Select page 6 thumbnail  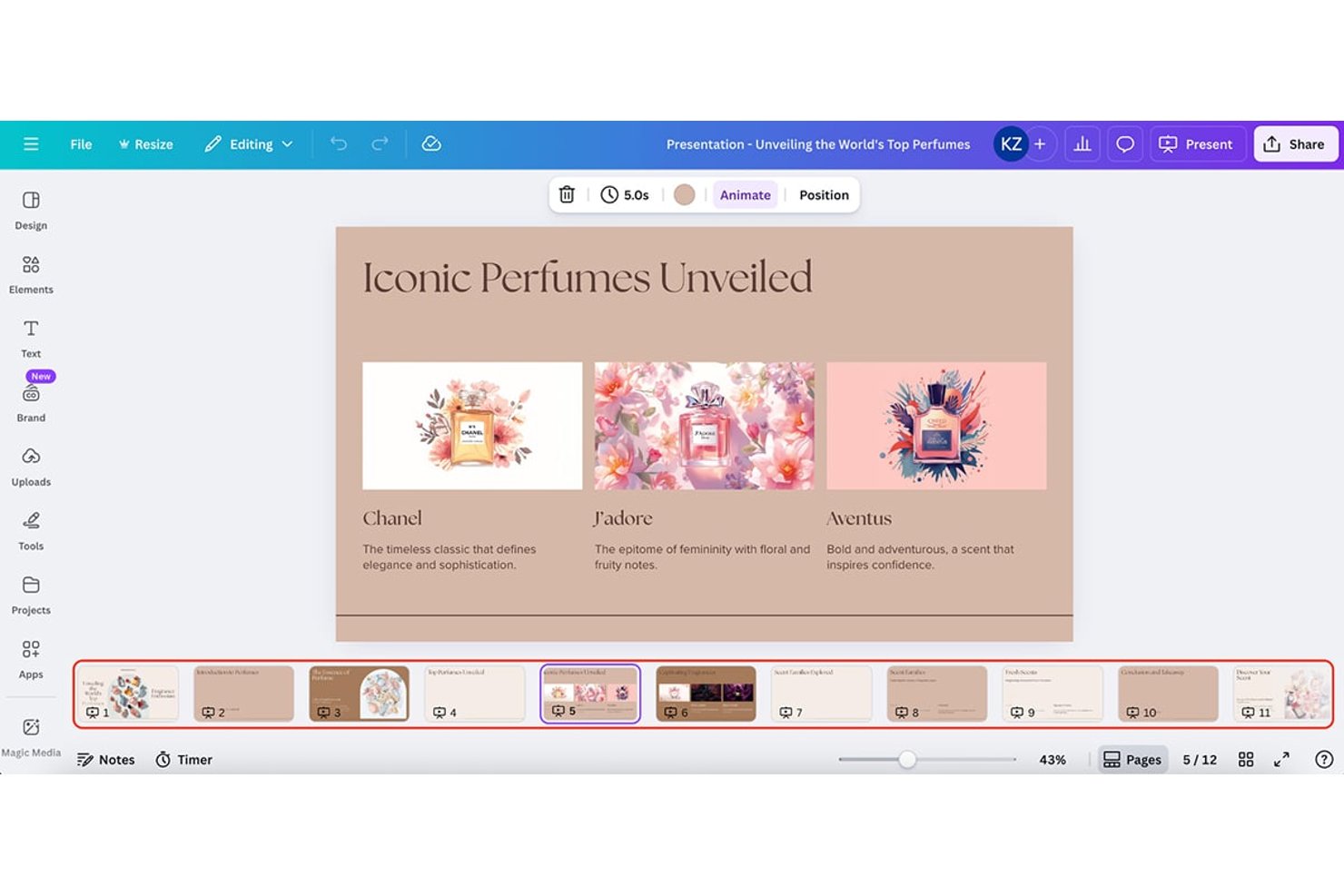[x=706, y=694]
